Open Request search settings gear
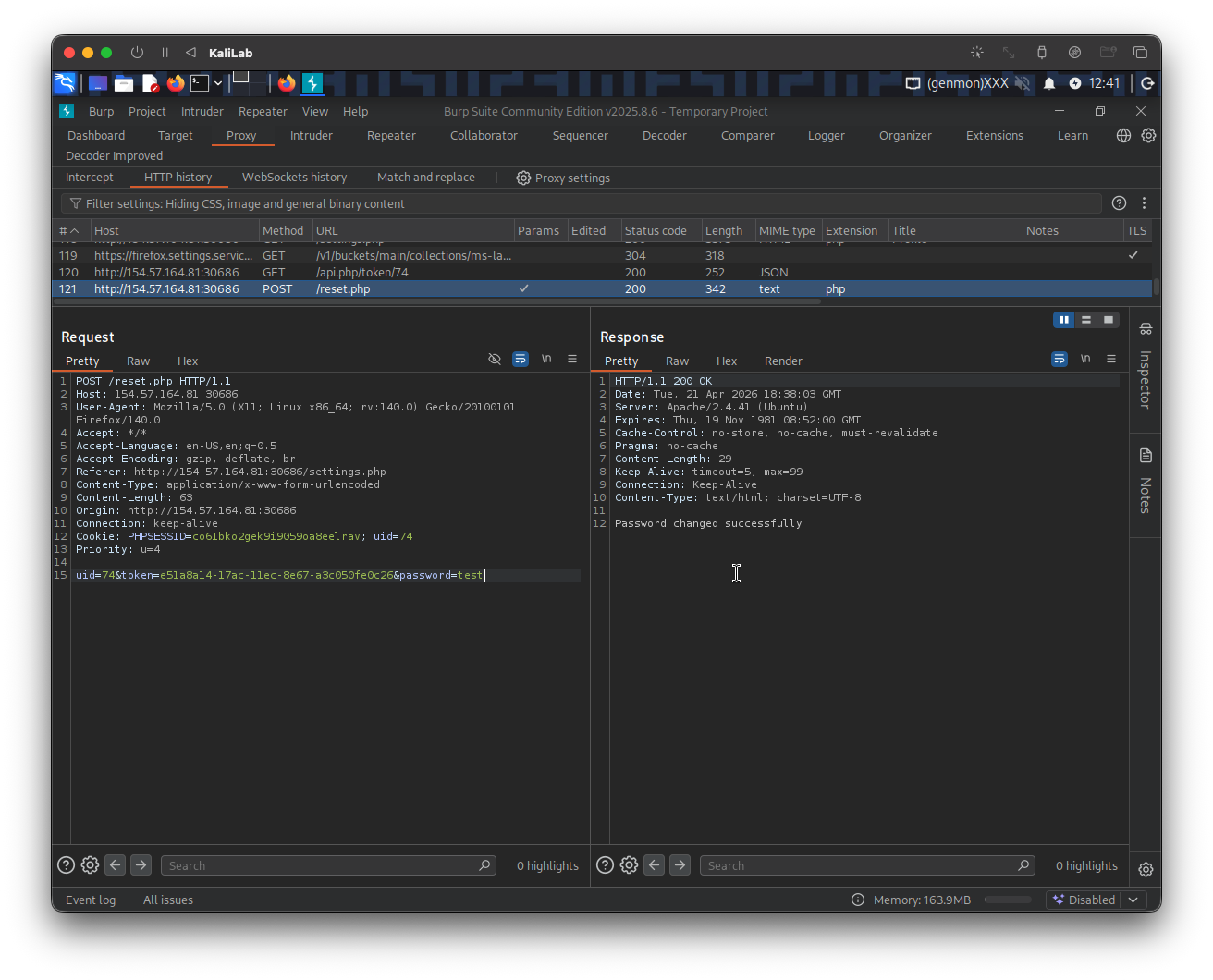Image resolution: width=1213 pixels, height=980 pixels. coord(90,865)
